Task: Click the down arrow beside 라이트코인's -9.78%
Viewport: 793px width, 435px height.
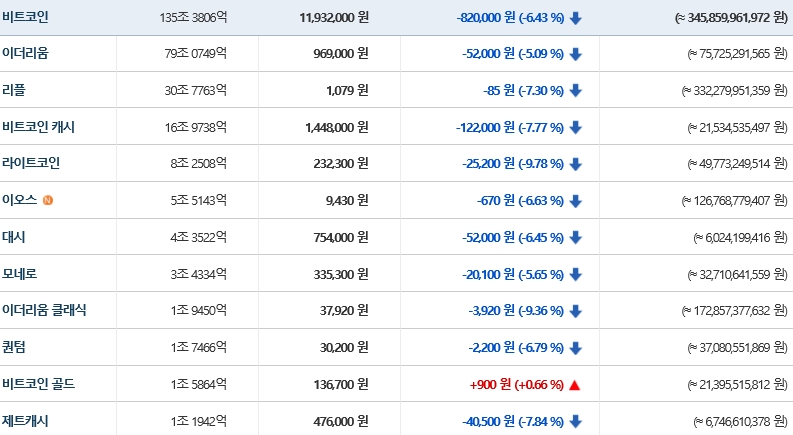Action: tap(575, 164)
